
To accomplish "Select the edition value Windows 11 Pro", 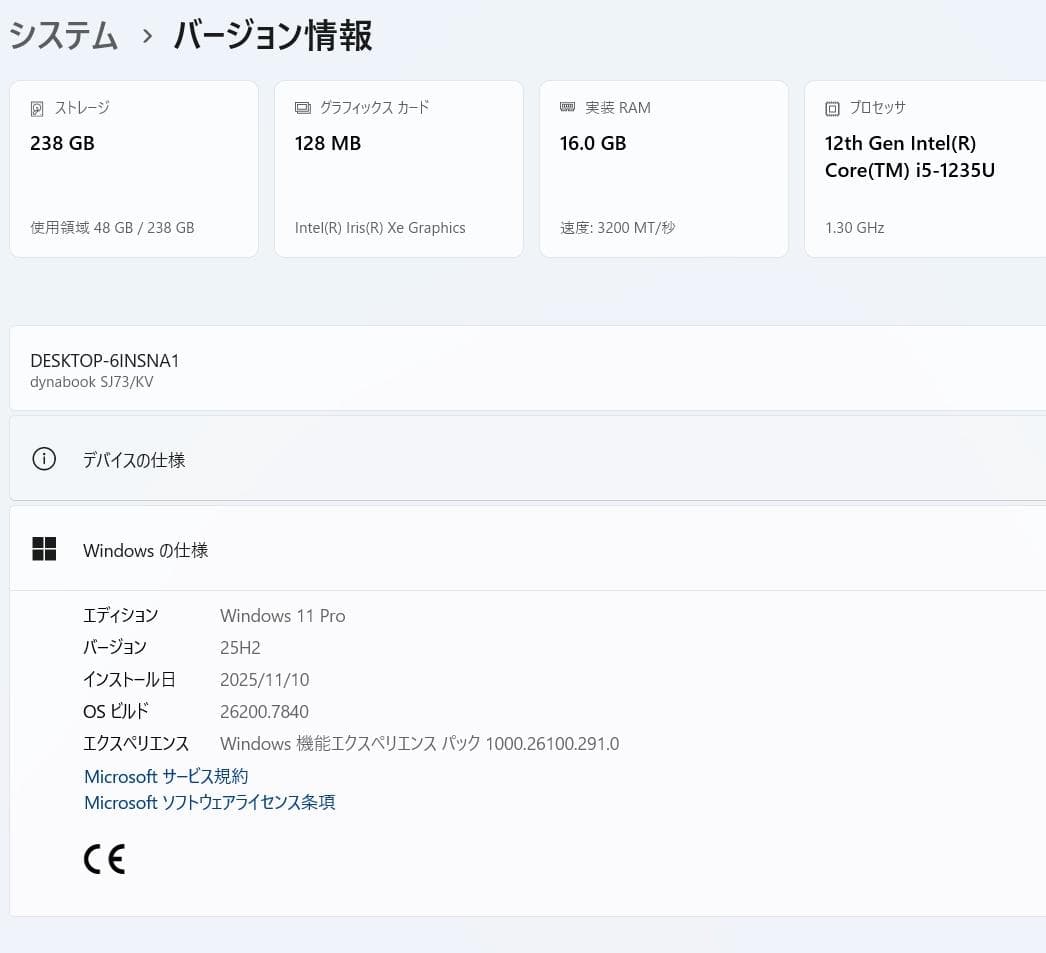I will pyautogui.click(x=283, y=616).
